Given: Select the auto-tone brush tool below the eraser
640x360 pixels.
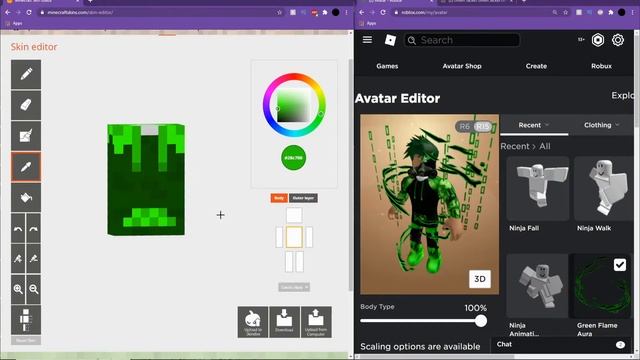Looking at the screenshot, I should (26, 136).
